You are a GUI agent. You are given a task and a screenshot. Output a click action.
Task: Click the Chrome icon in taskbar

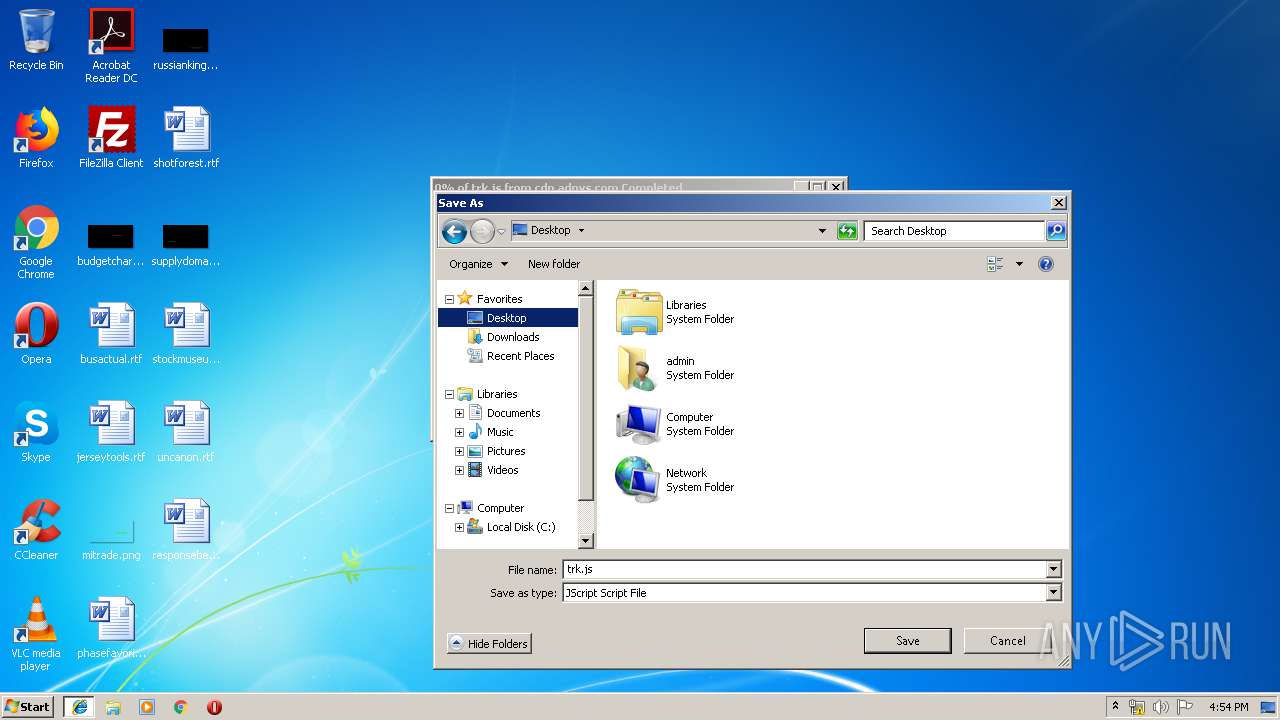(x=180, y=707)
